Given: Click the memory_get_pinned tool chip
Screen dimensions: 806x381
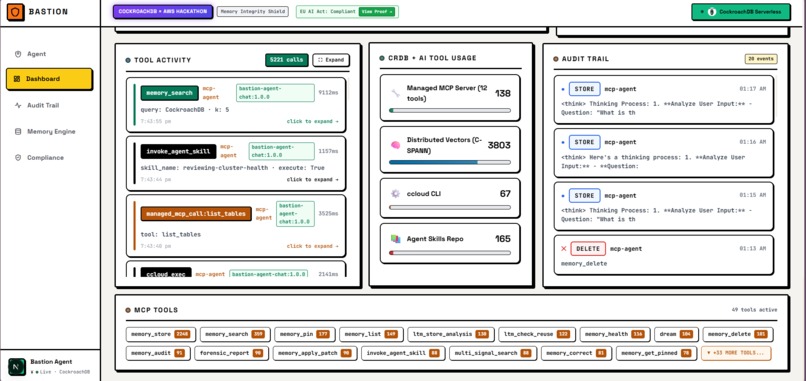Looking at the screenshot, I should [x=656, y=353].
